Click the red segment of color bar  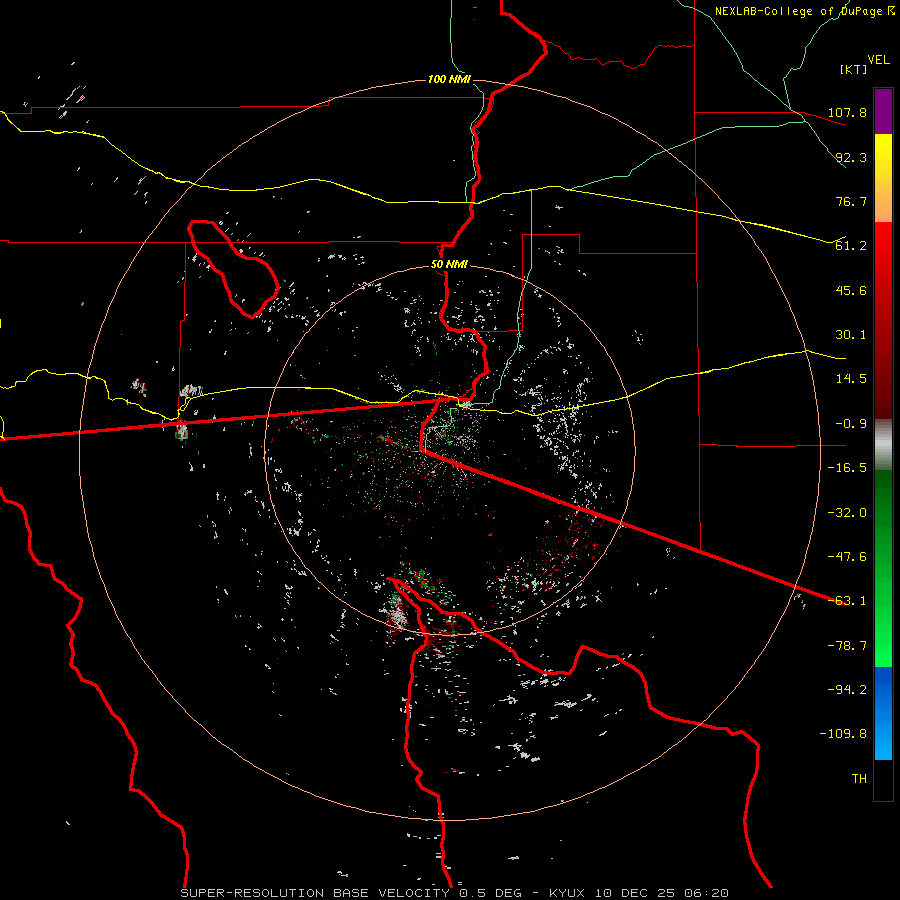[x=883, y=320]
